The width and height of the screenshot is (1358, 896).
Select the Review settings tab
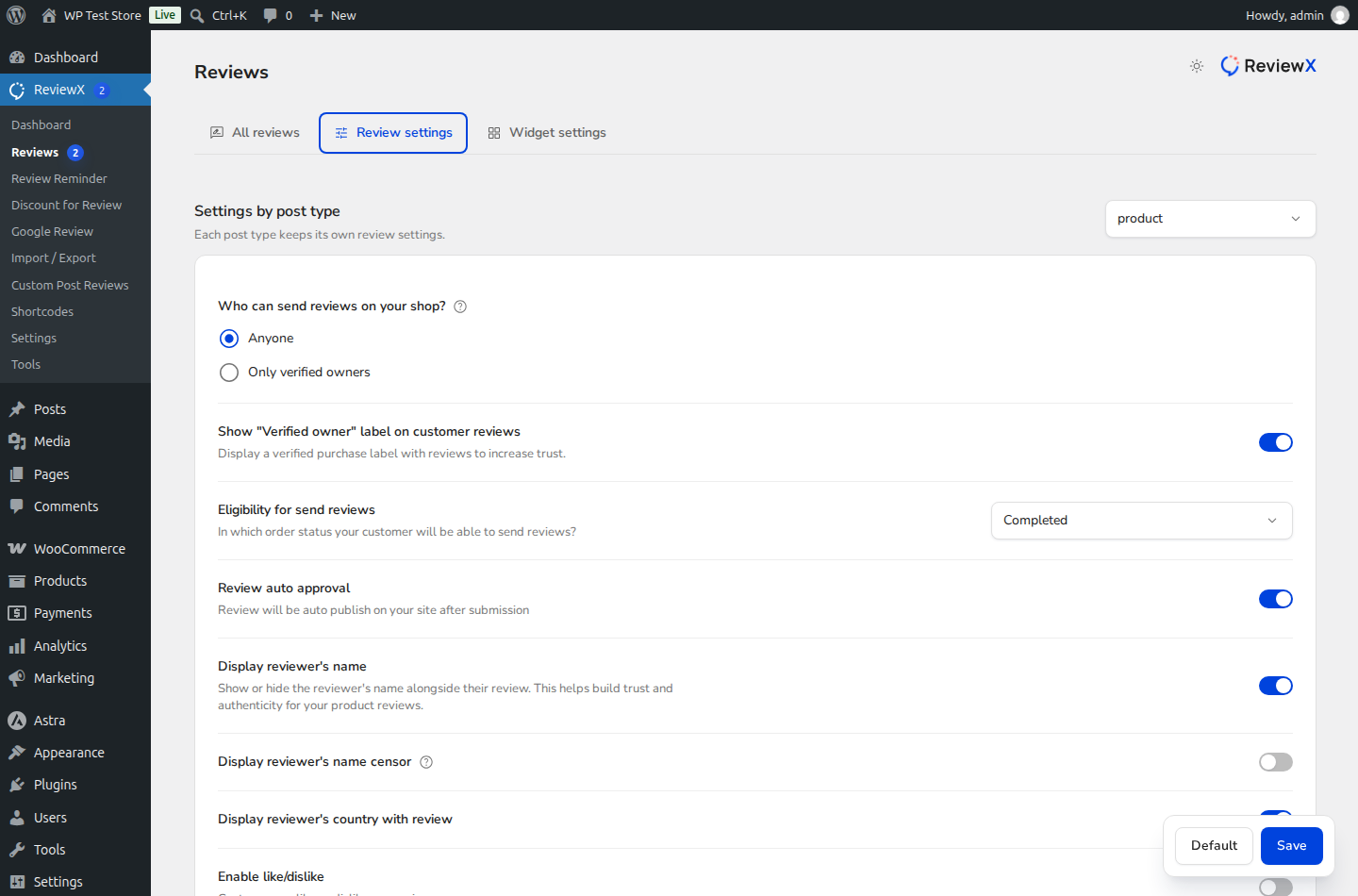click(x=393, y=133)
